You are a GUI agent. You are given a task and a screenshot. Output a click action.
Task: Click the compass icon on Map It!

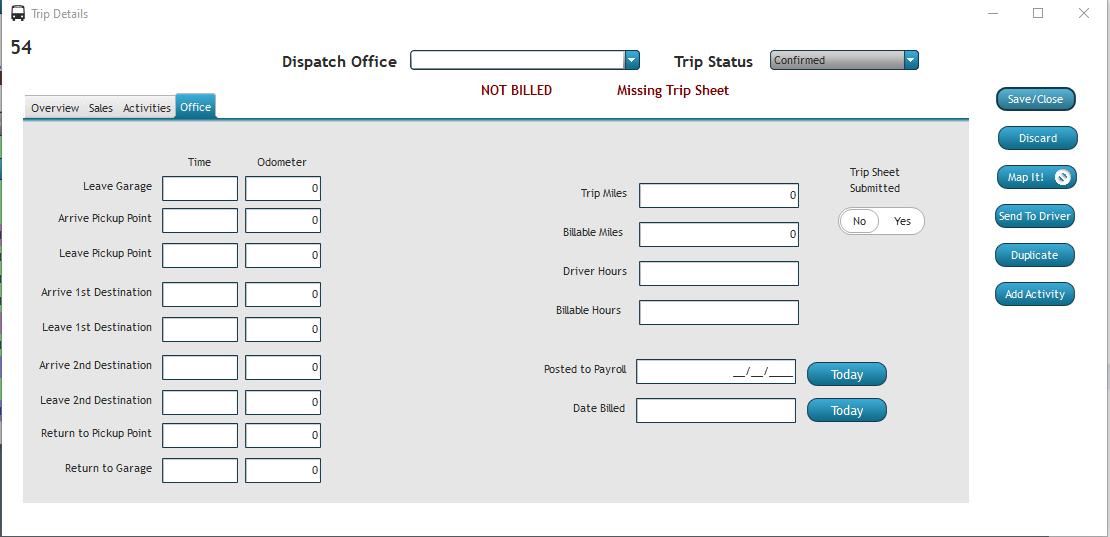click(1063, 177)
